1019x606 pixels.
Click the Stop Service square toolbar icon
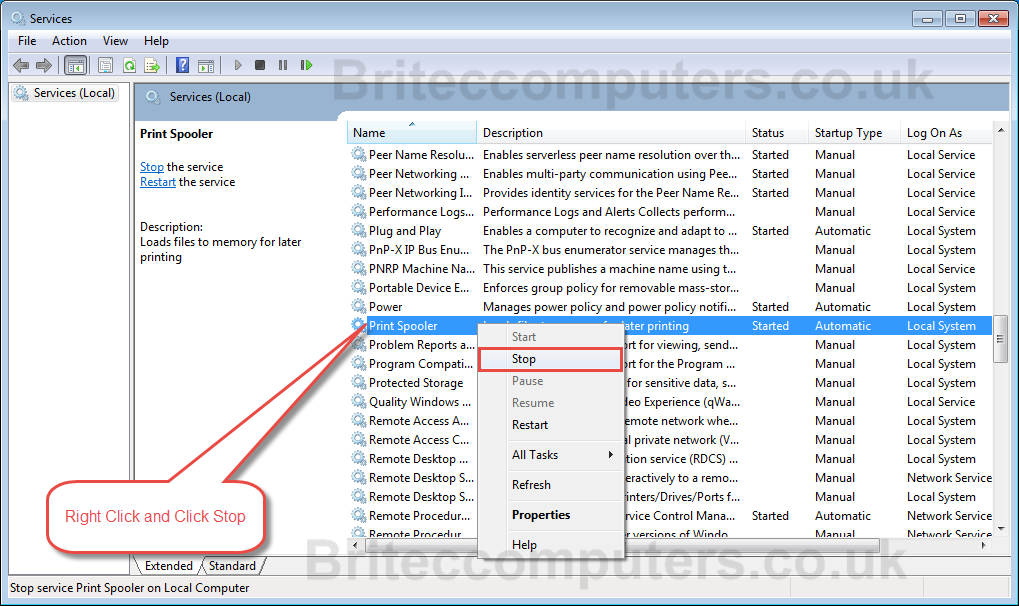point(260,65)
